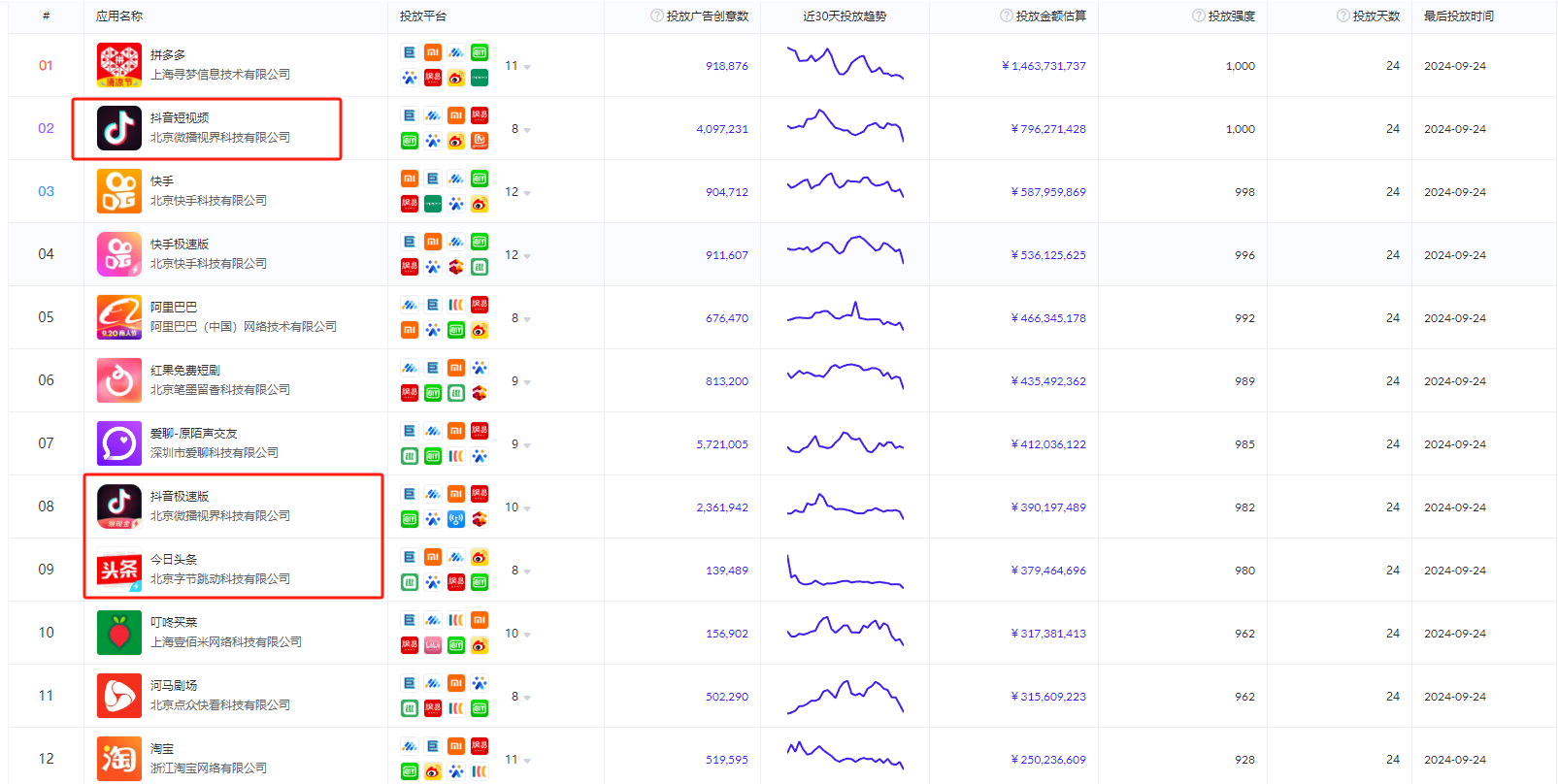The height and width of the screenshot is (784, 1558).
Task: Click the Douyin short video app icon
Action: click(118, 128)
